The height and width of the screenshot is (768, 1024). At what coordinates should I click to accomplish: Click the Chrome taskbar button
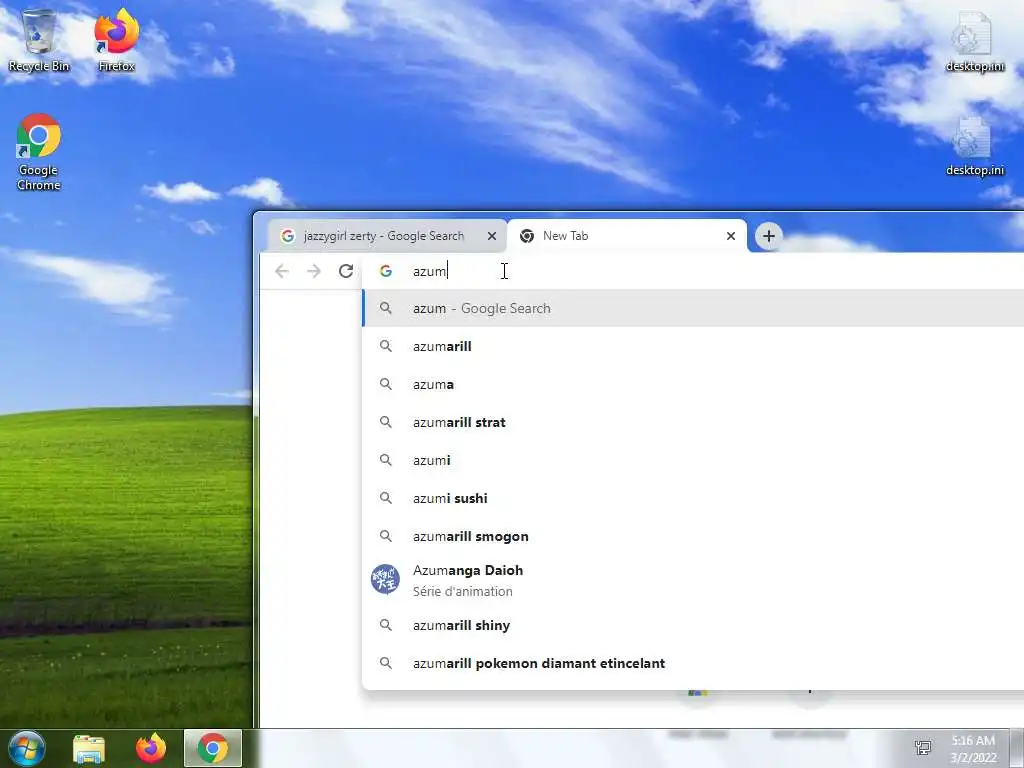click(213, 748)
